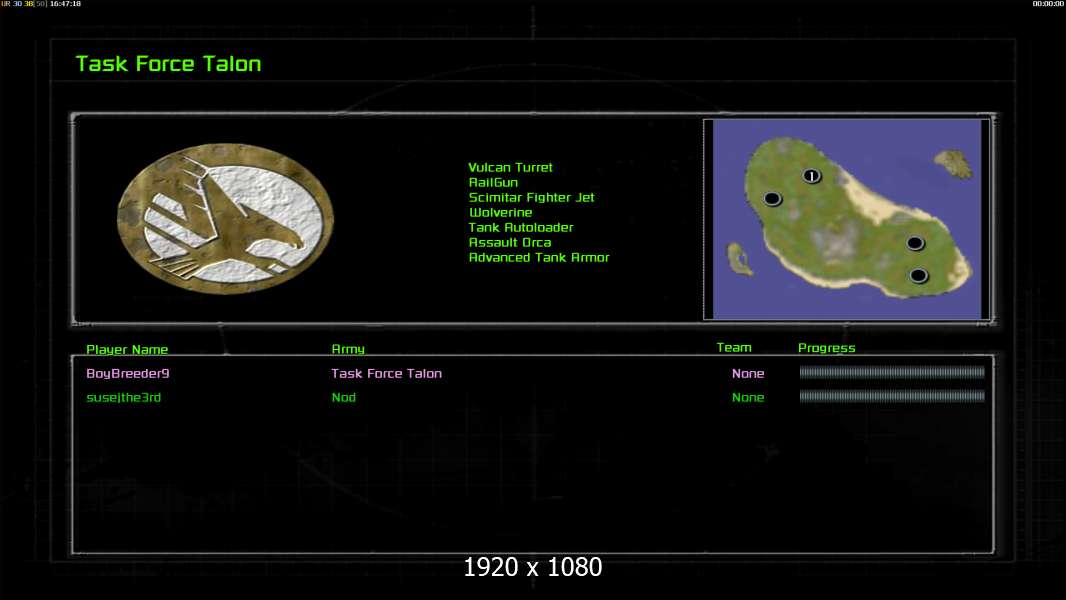Select player susejthe3rd
This screenshot has width=1066, height=600.
124,397
